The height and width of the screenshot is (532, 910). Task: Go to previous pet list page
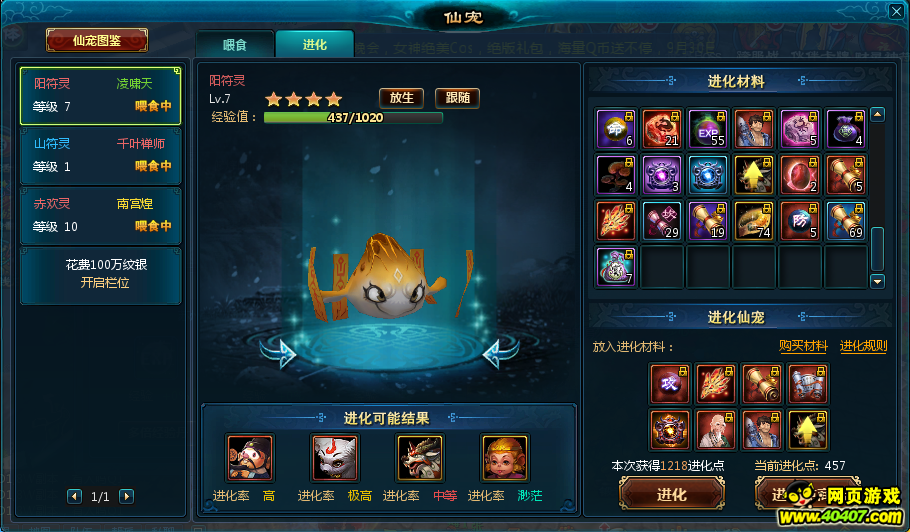[74, 497]
